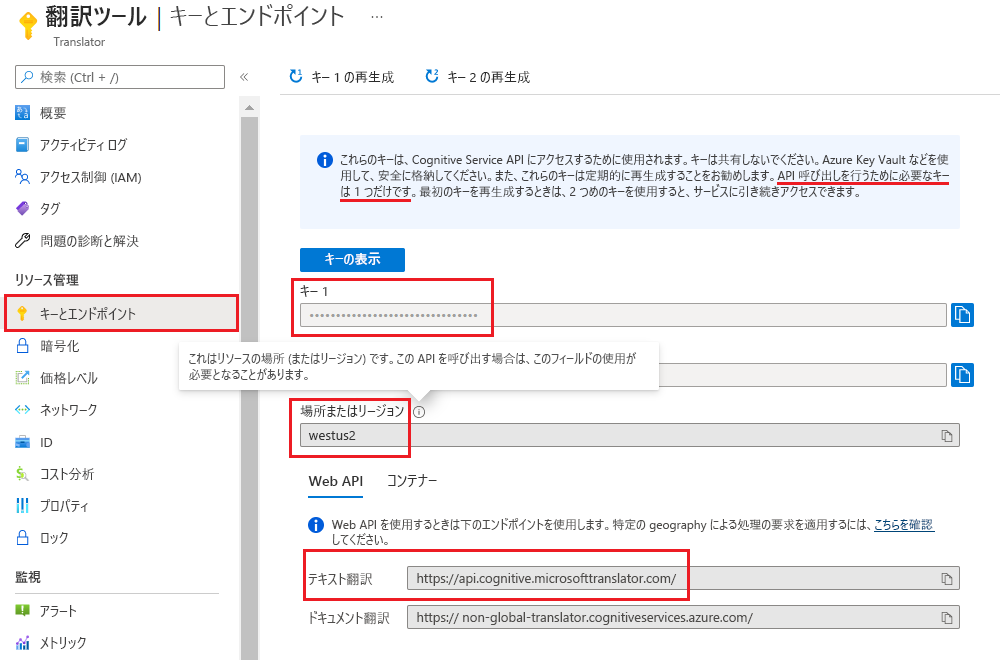Open ID in sidebar
This screenshot has width=1000, height=660.
(46, 443)
